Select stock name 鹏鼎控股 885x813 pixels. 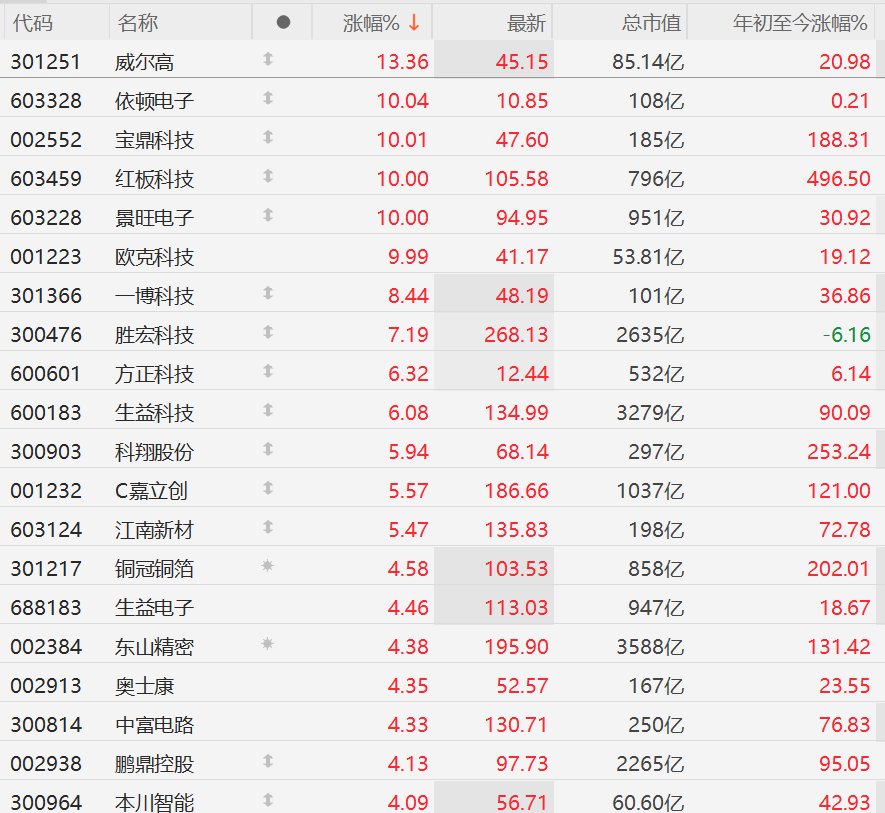[154, 763]
